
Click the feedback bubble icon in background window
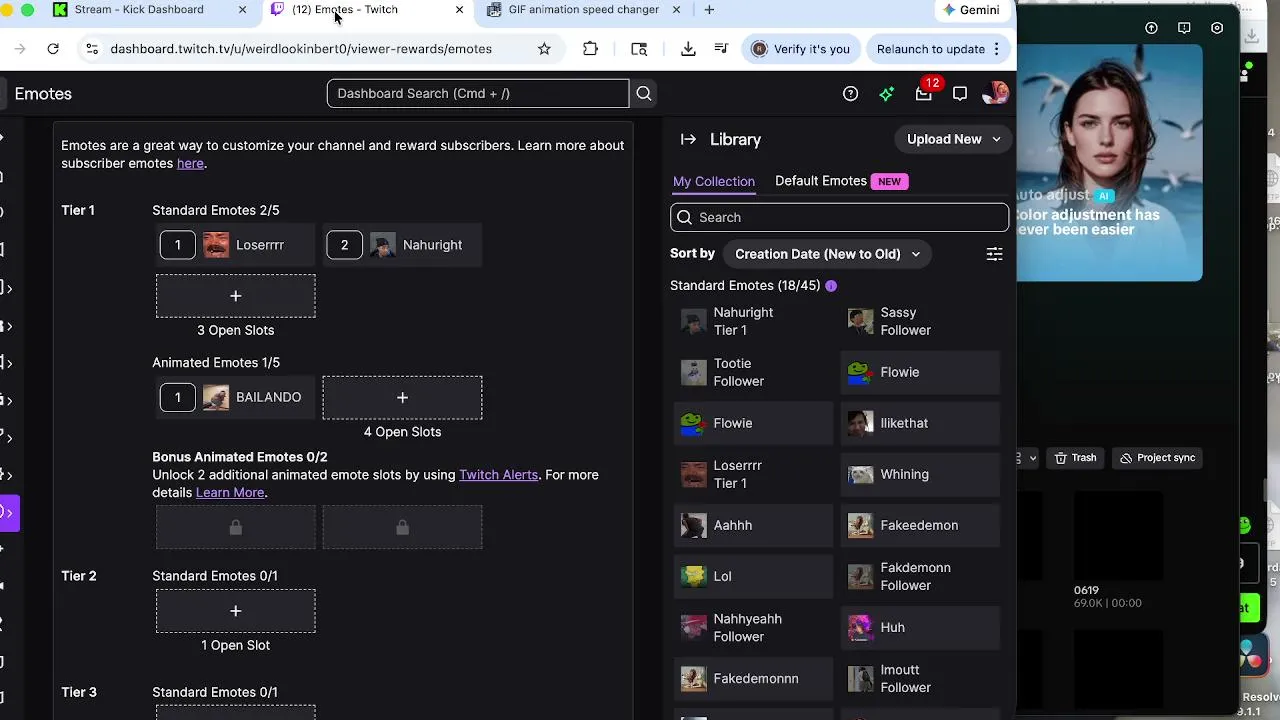[x=1184, y=28]
